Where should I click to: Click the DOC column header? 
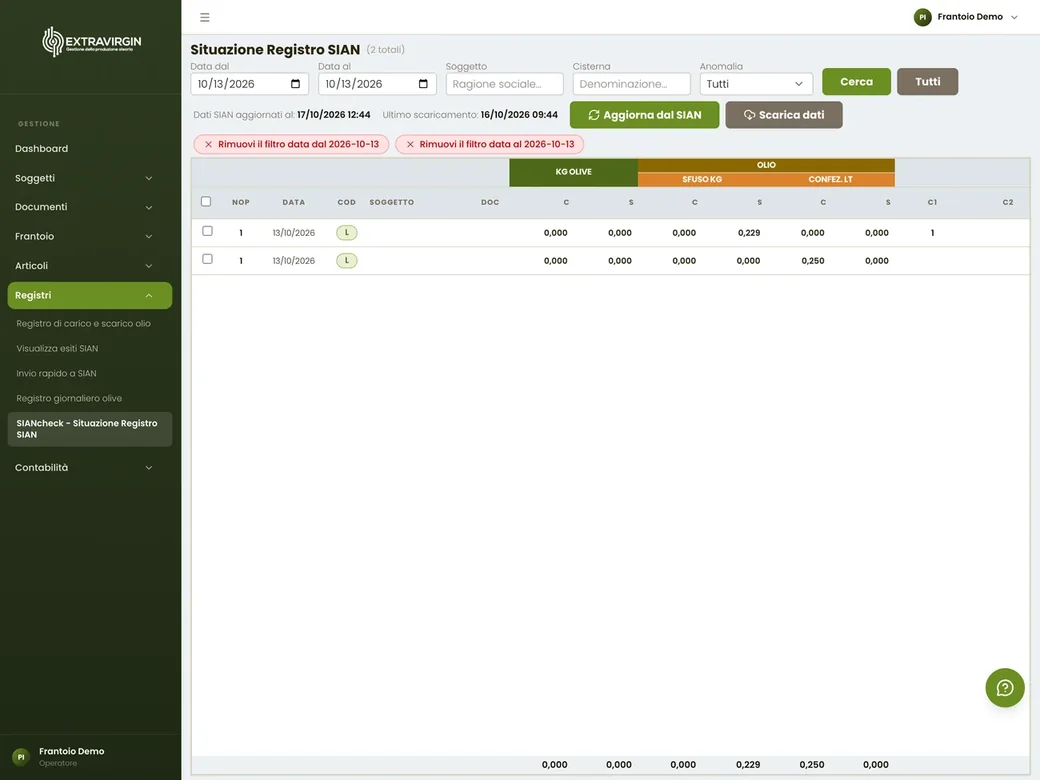490,202
